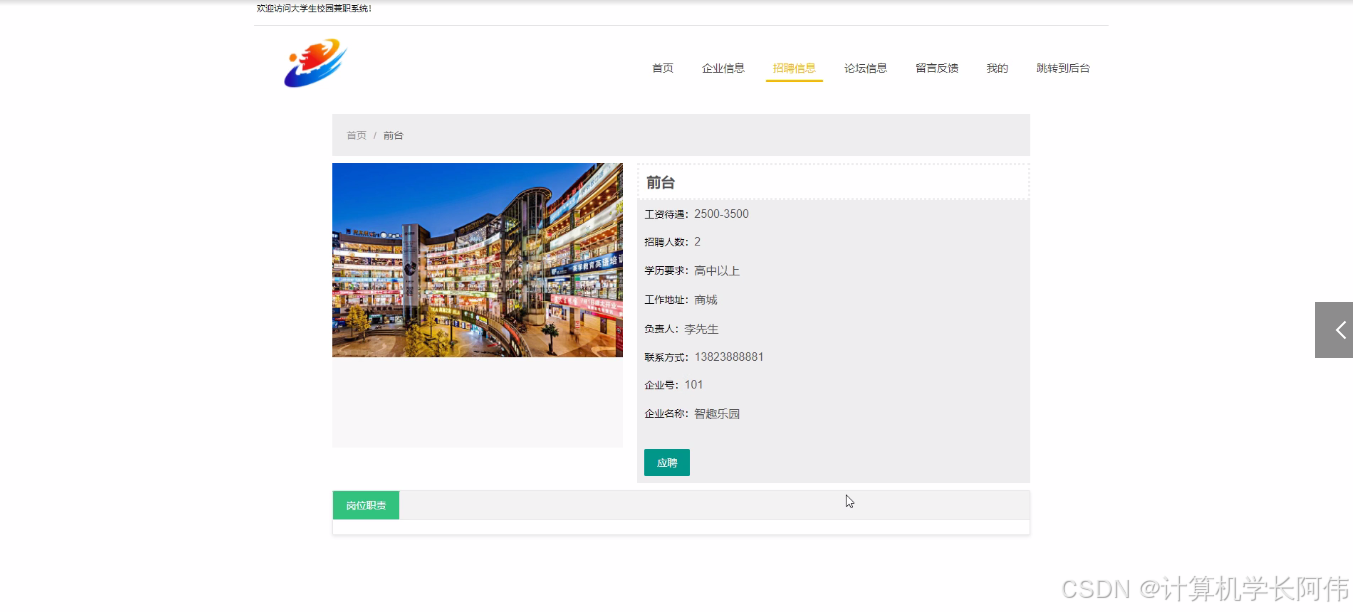Image resolution: width=1353 pixels, height=612 pixels.
Task: Click contact person 李先生
Action: tap(701, 329)
